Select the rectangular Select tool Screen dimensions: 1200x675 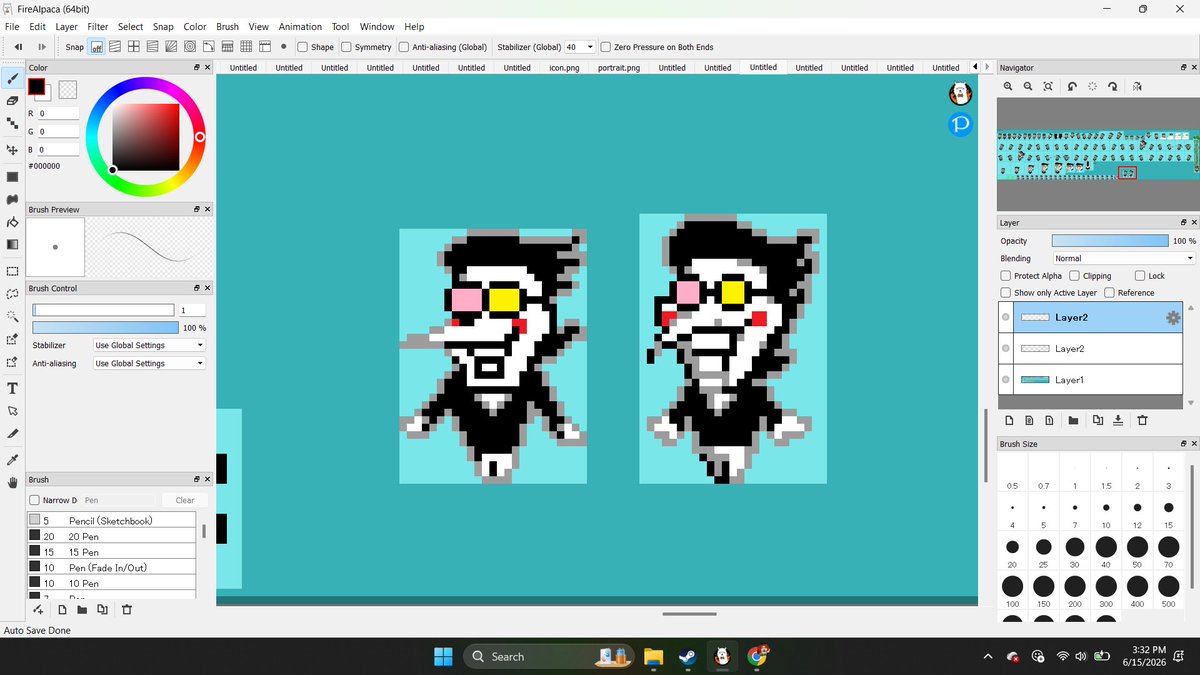pyautogui.click(x=12, y=271)
